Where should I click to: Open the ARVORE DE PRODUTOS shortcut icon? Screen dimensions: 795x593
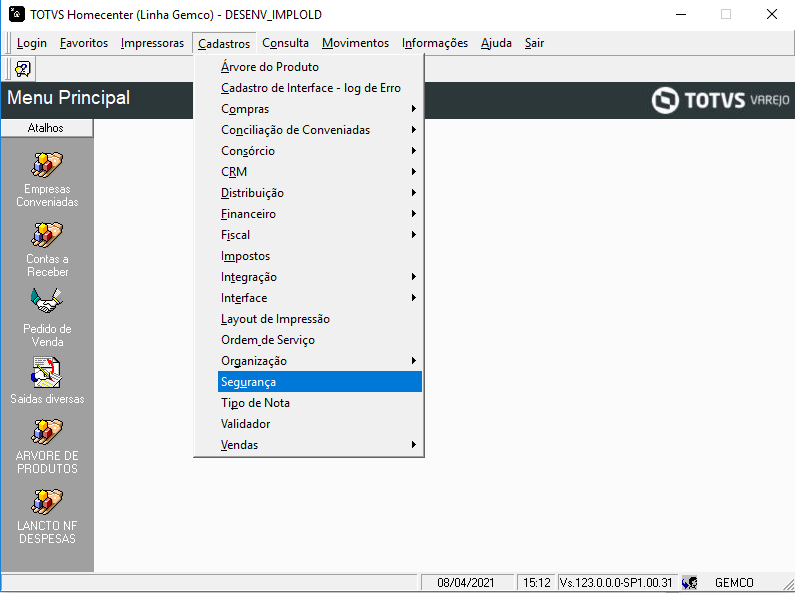(x=47, y=431)
